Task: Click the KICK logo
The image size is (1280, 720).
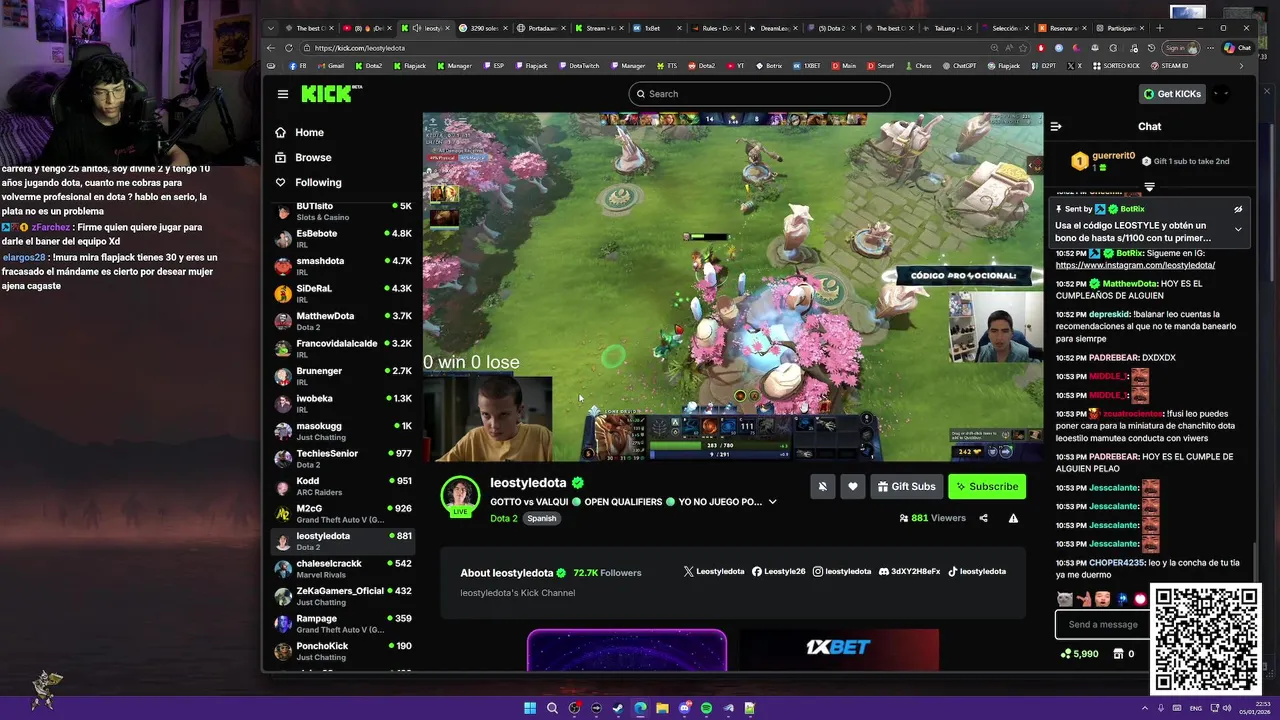Action: pyautogui.click(x=330, y=93)
